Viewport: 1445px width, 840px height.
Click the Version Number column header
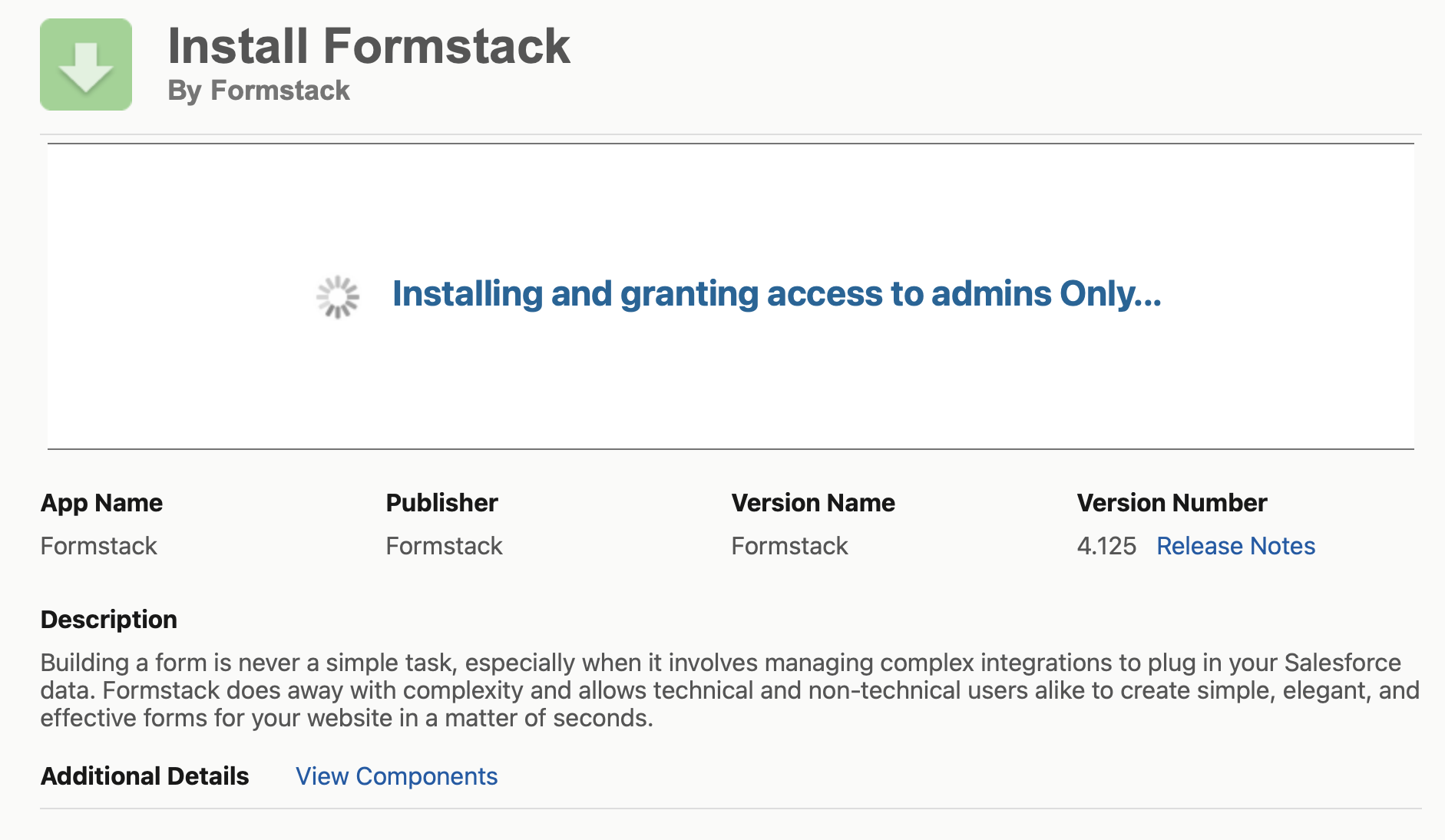point(1172,503)
